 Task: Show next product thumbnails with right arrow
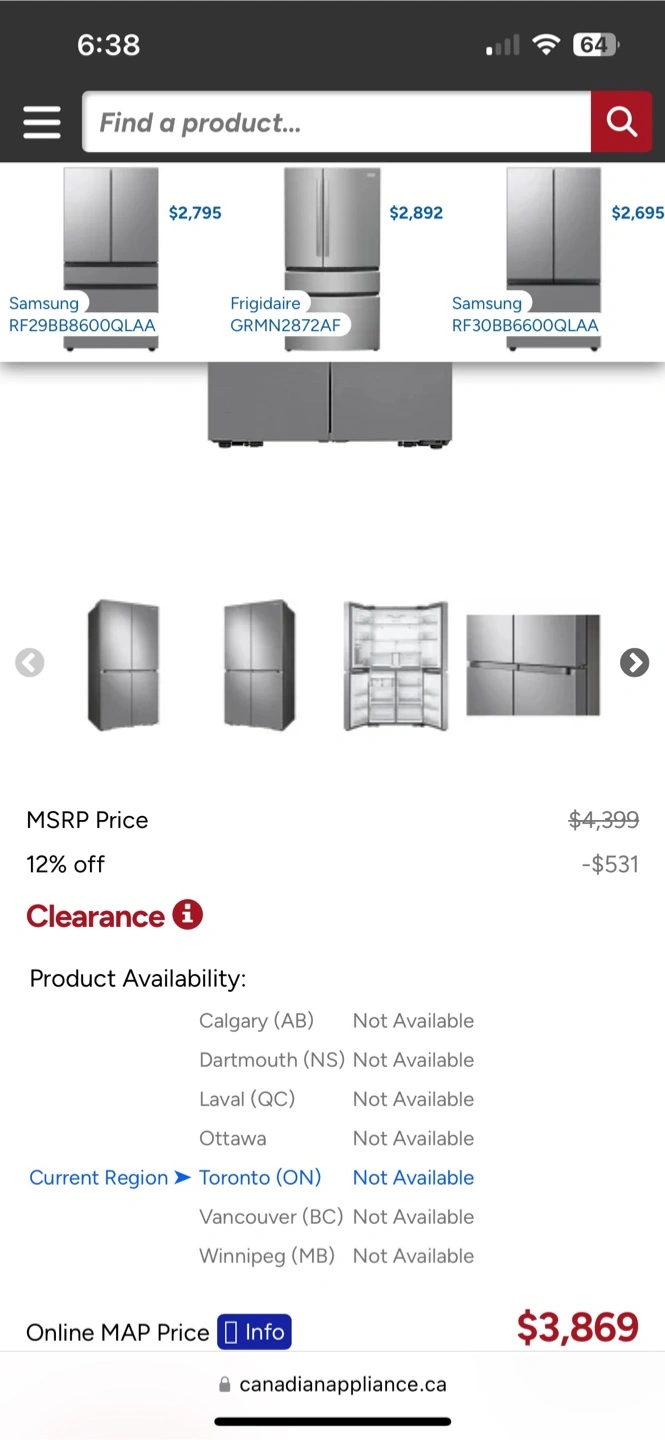[x=634, y=663]
